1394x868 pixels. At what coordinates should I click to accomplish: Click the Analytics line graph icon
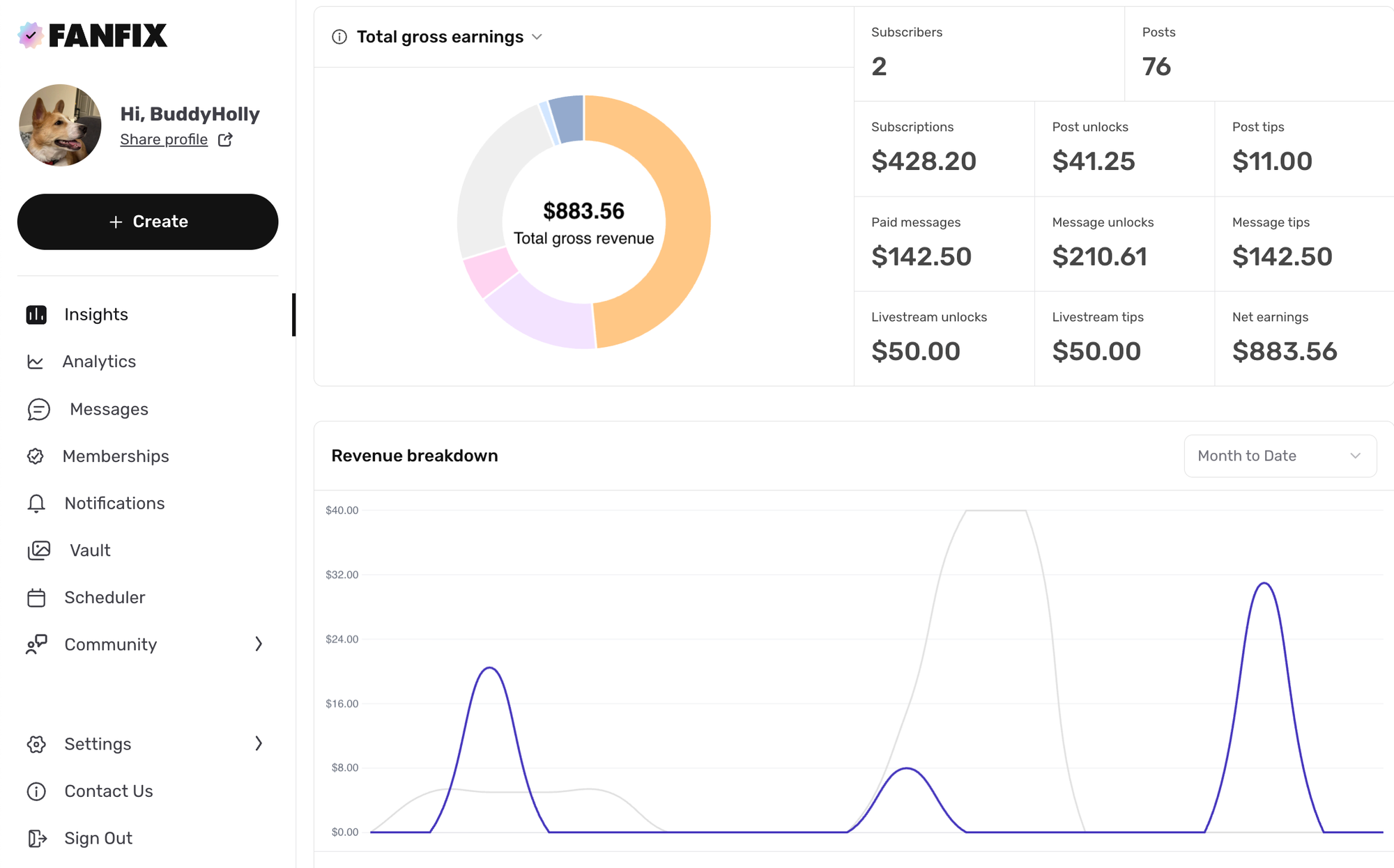(x=36, y=362)
